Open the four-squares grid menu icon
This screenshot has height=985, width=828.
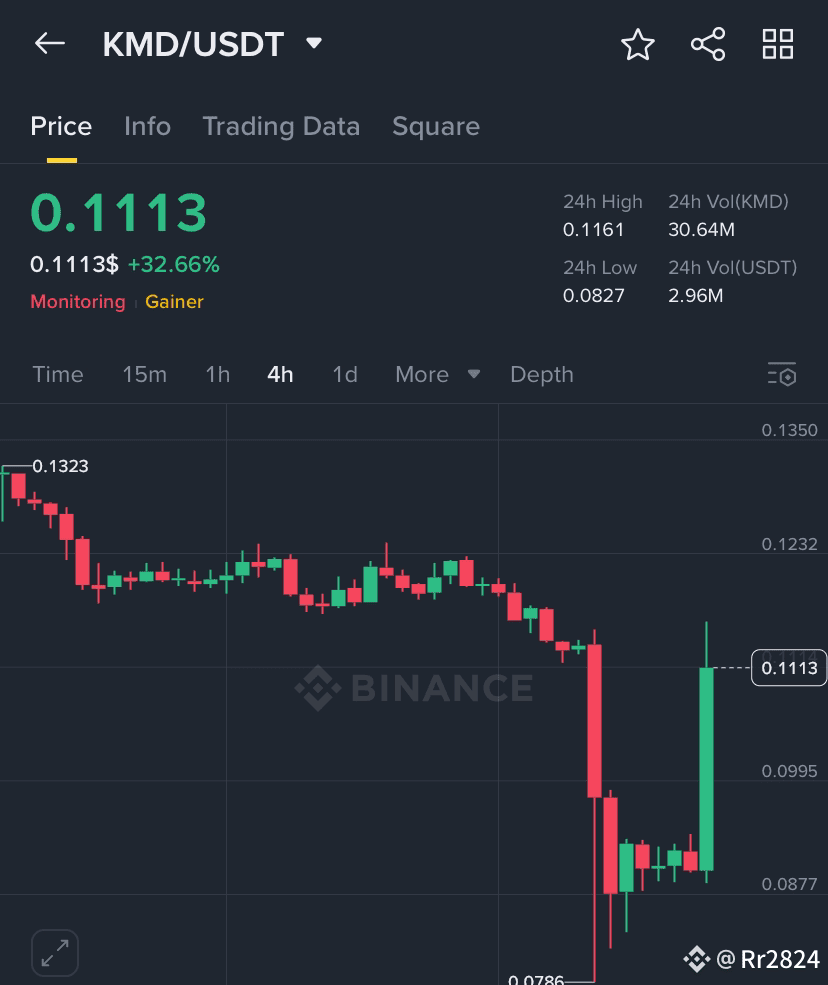tap(778, 45)
